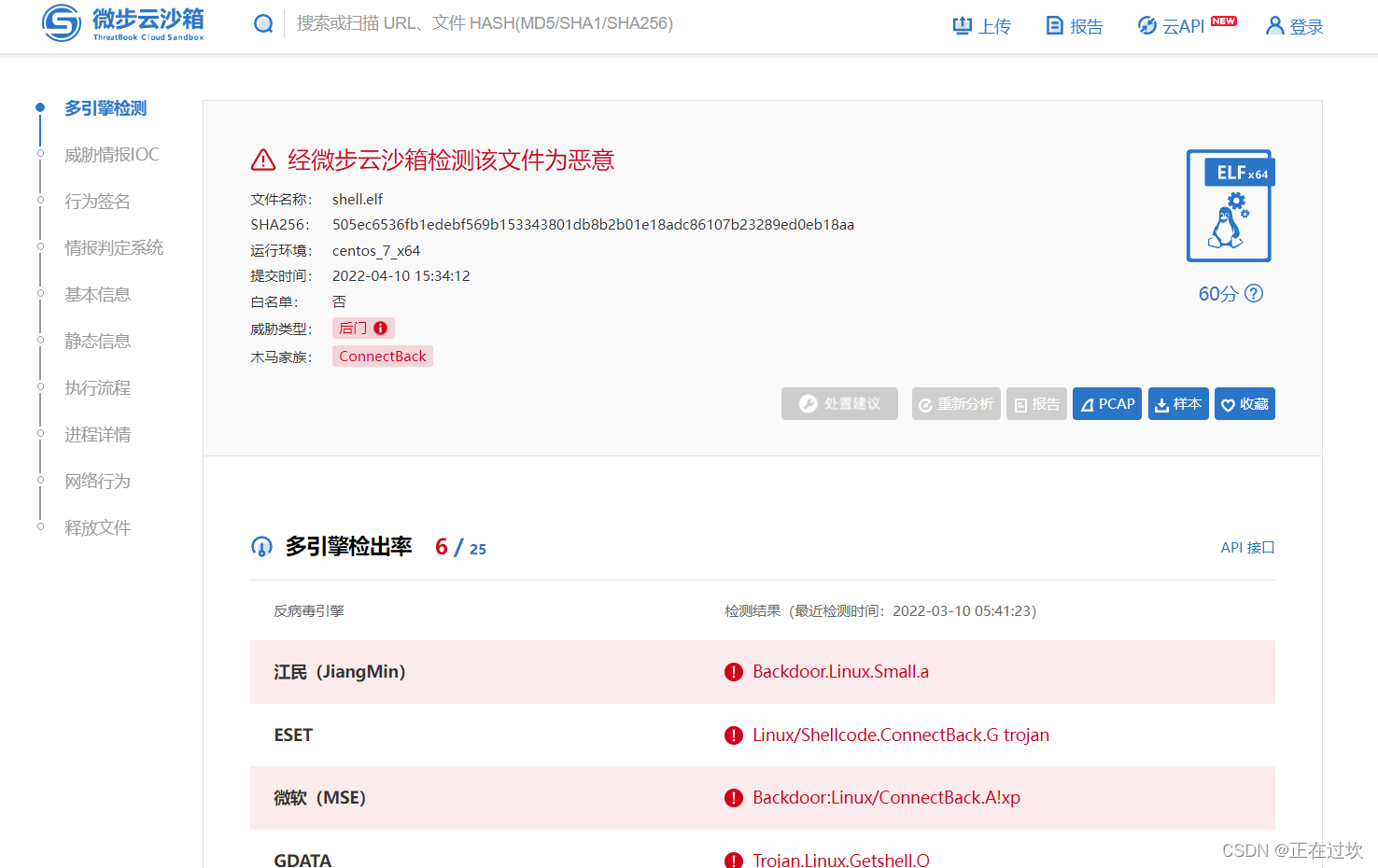The height and width of the screenshot is (868, 1378).
Task: Click the 江民 (JiangMin) engine row
Action: (763, 672)
